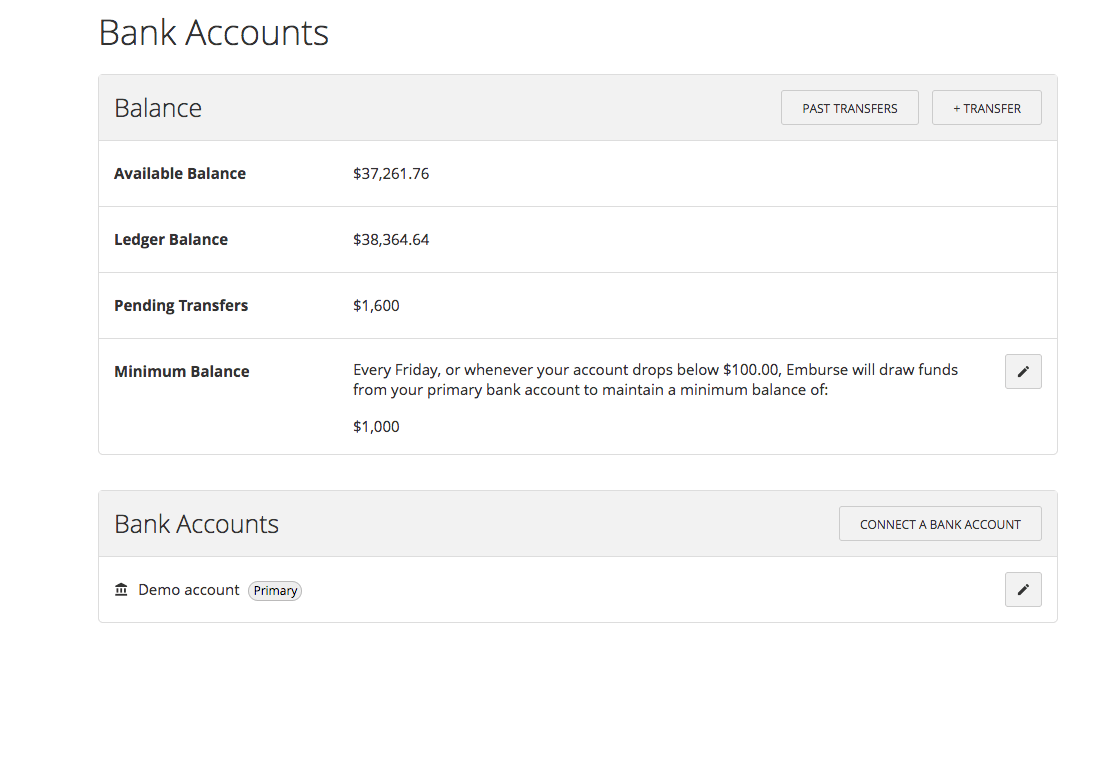Select the $38,364.64 ledger balance amount
Image resolution: width=1096 pixels, height=760 pixels.
click(x=391, y=239)
